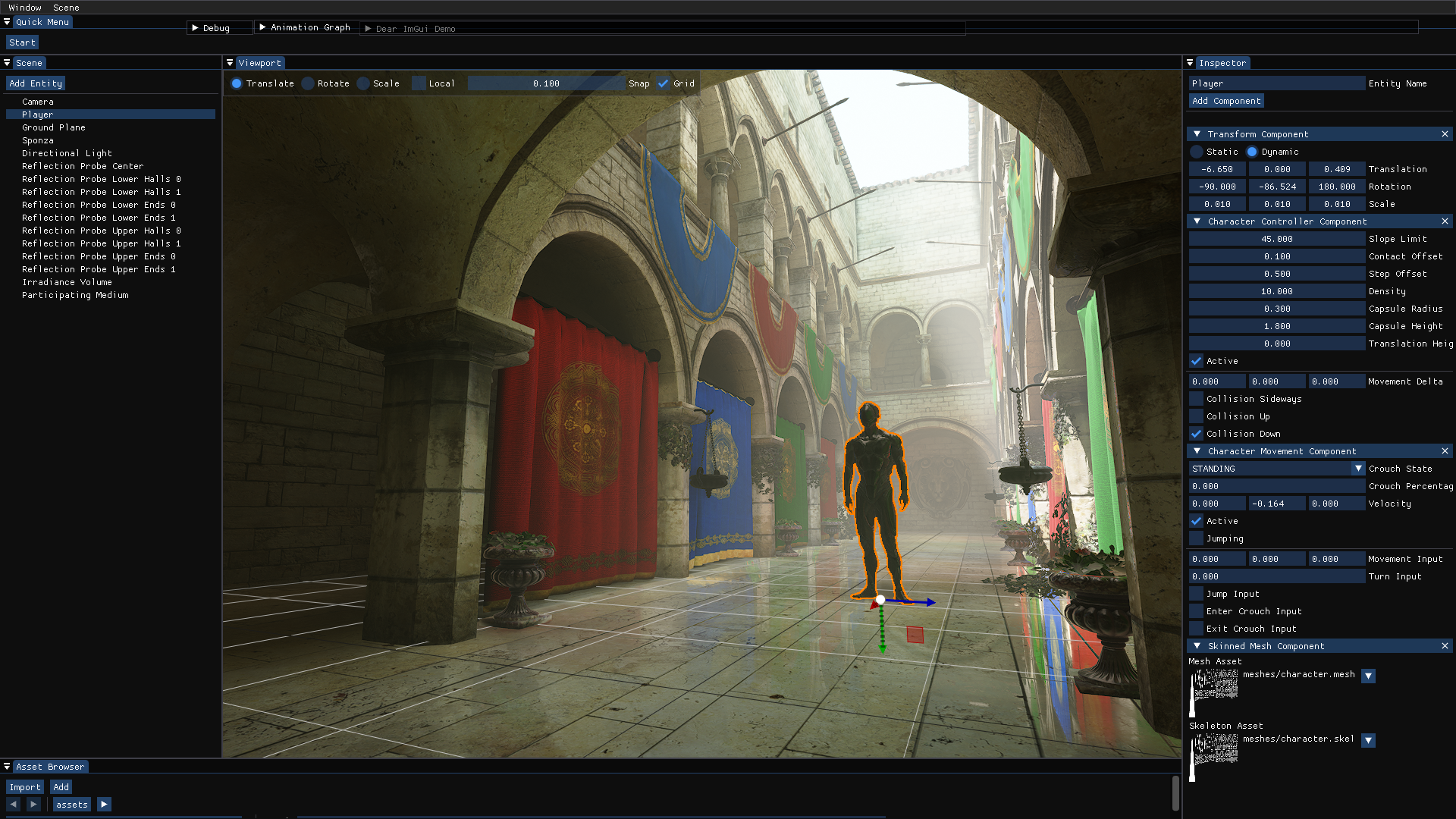Collapse the Quick Menu panel arrow icon
This screenshot has width=1456, height=819.
pos(6,21)
